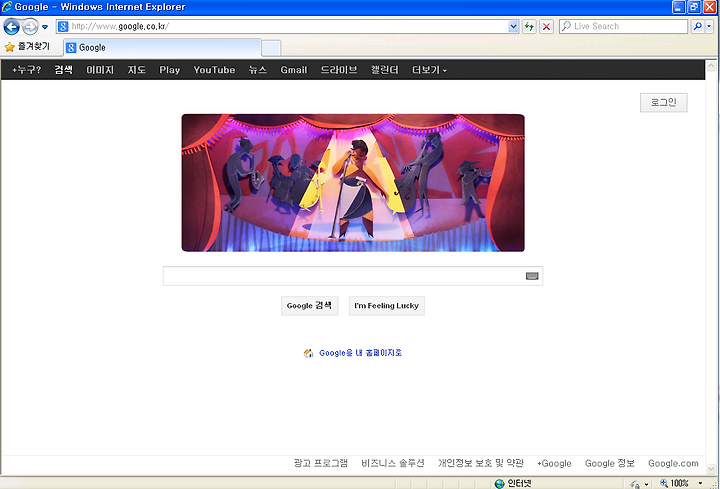Open the 개인정보 보호 및 약관 footer link
720x489 pixels.
pos(481,463)
